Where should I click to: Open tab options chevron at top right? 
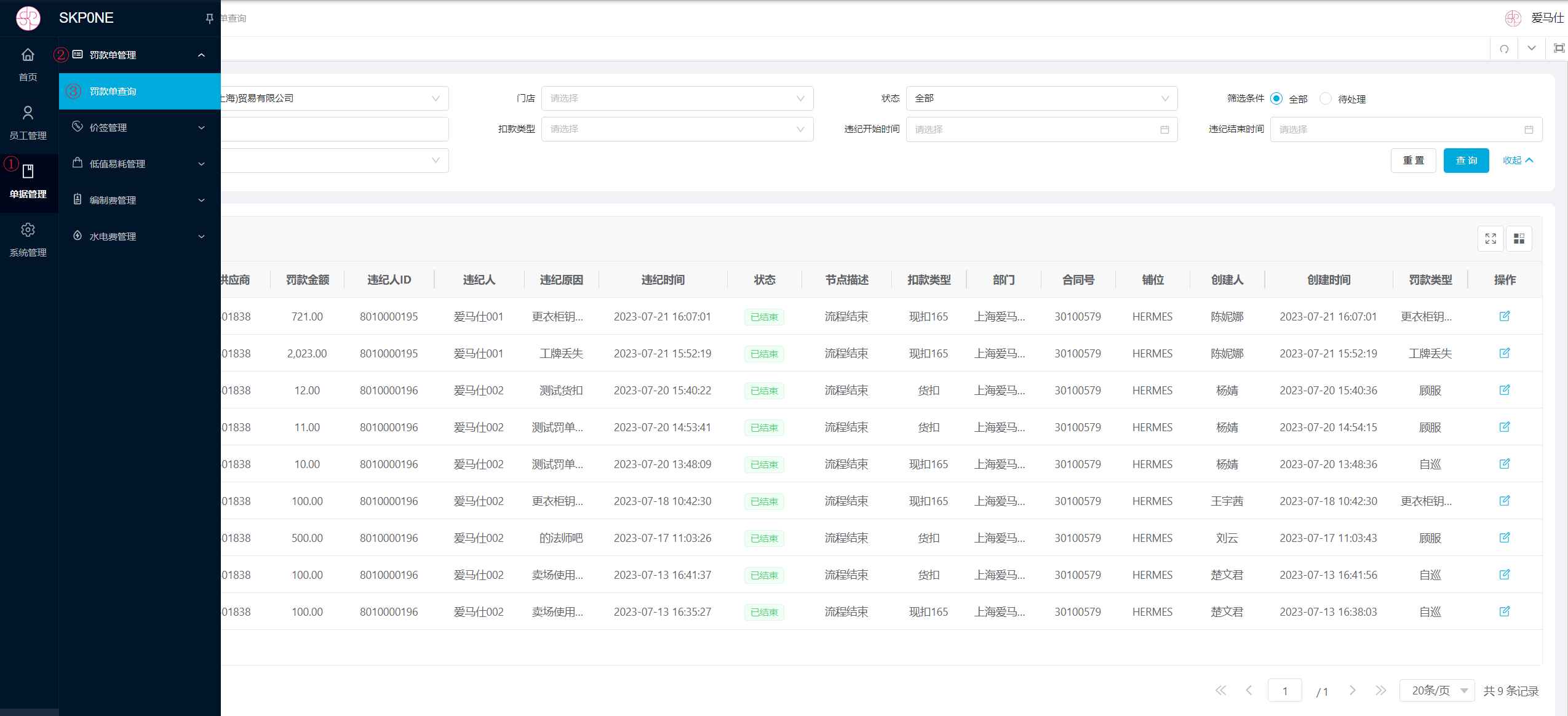(x=1532, y=48)
